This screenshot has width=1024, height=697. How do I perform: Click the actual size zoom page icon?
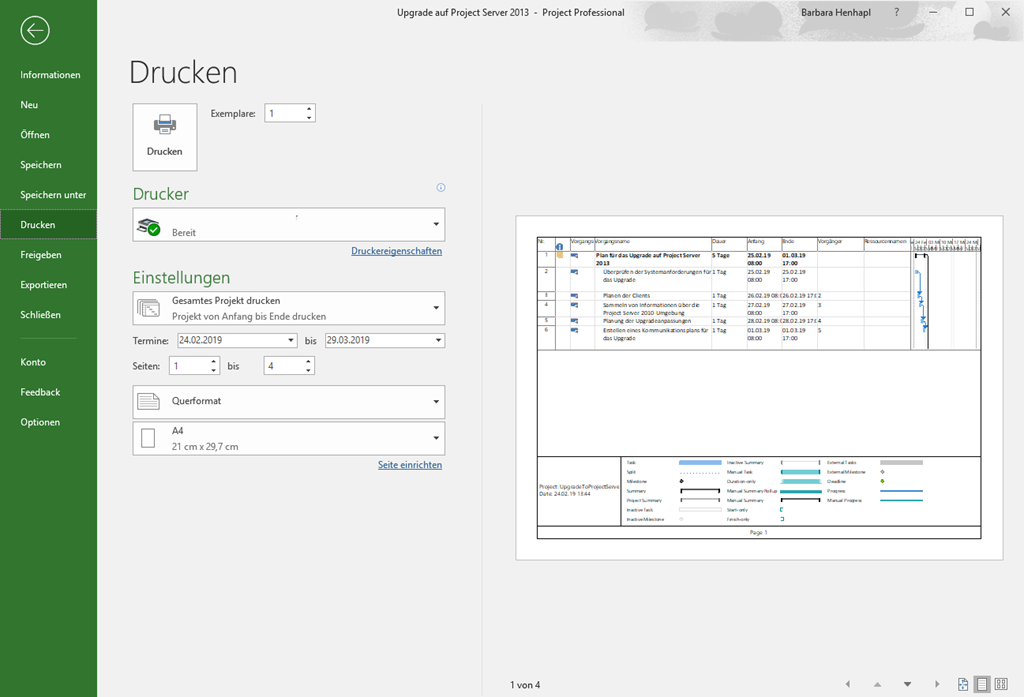click(x=963, y=684)
